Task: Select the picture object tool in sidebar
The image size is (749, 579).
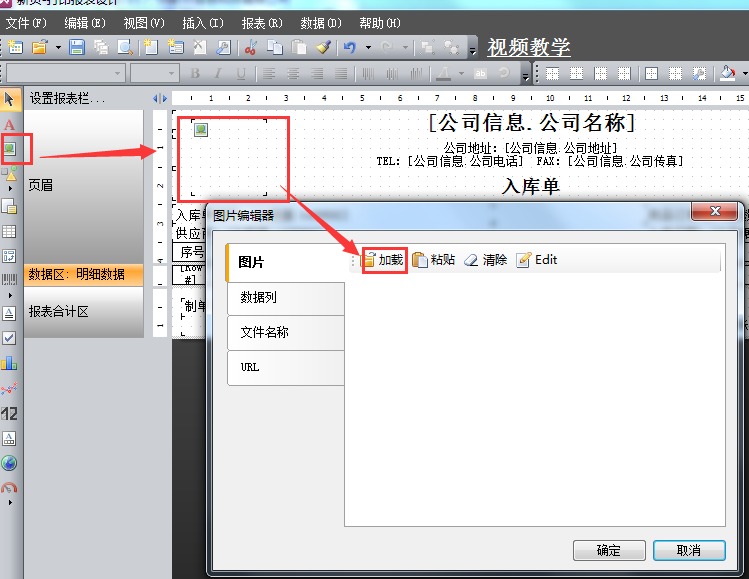Action: point(10,149)
